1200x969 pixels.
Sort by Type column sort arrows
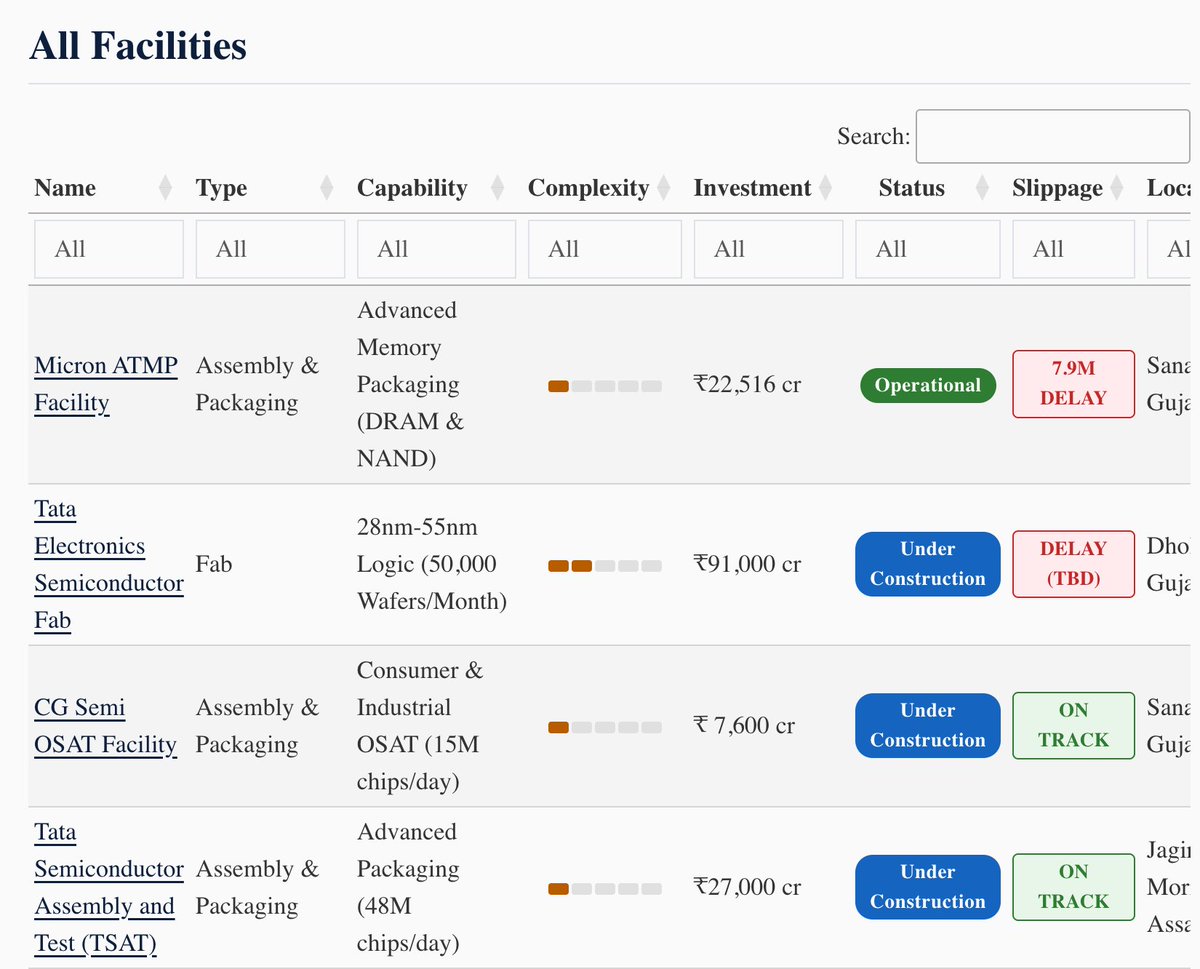(x=326, y=188)
